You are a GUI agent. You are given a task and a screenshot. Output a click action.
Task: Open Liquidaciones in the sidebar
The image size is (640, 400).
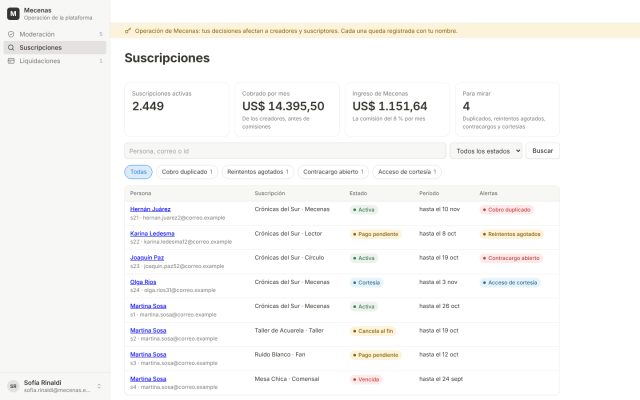point(55,61)
